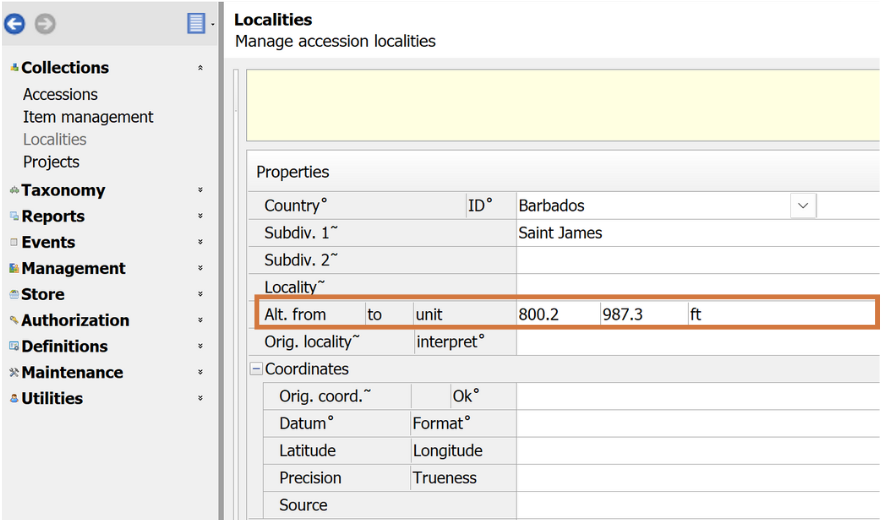This screenshot has width=890, height=520.
Task: Click the empty Locality field
Action: (698, 286)
